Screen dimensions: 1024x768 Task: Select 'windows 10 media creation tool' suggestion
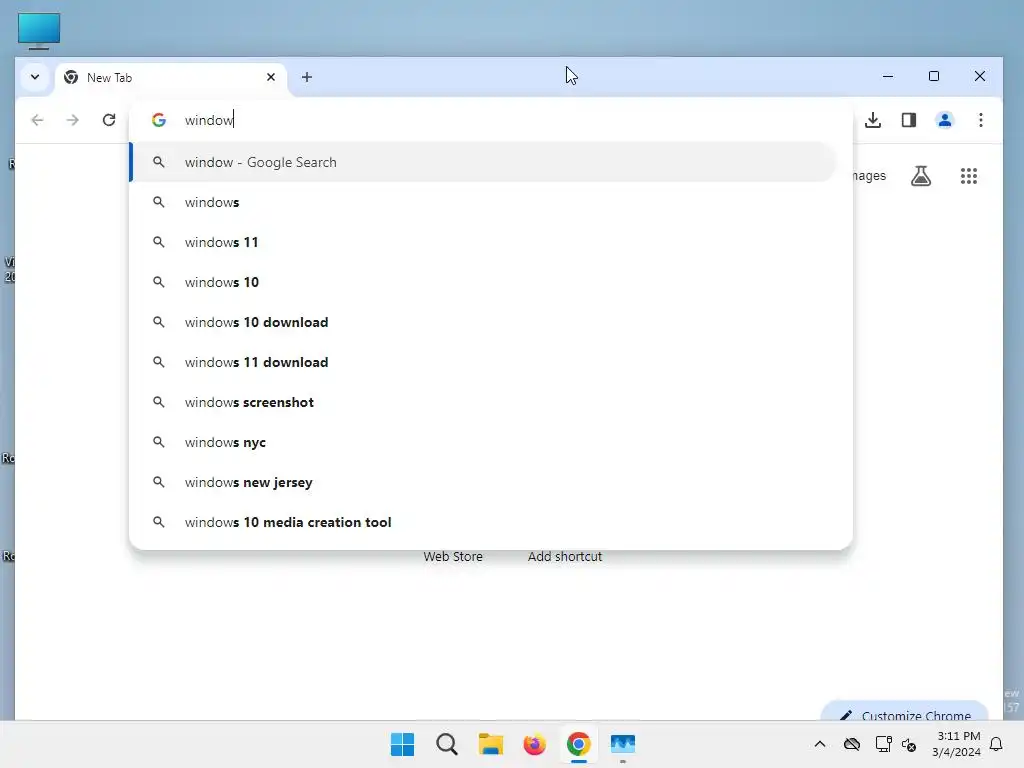coord(483,522)
